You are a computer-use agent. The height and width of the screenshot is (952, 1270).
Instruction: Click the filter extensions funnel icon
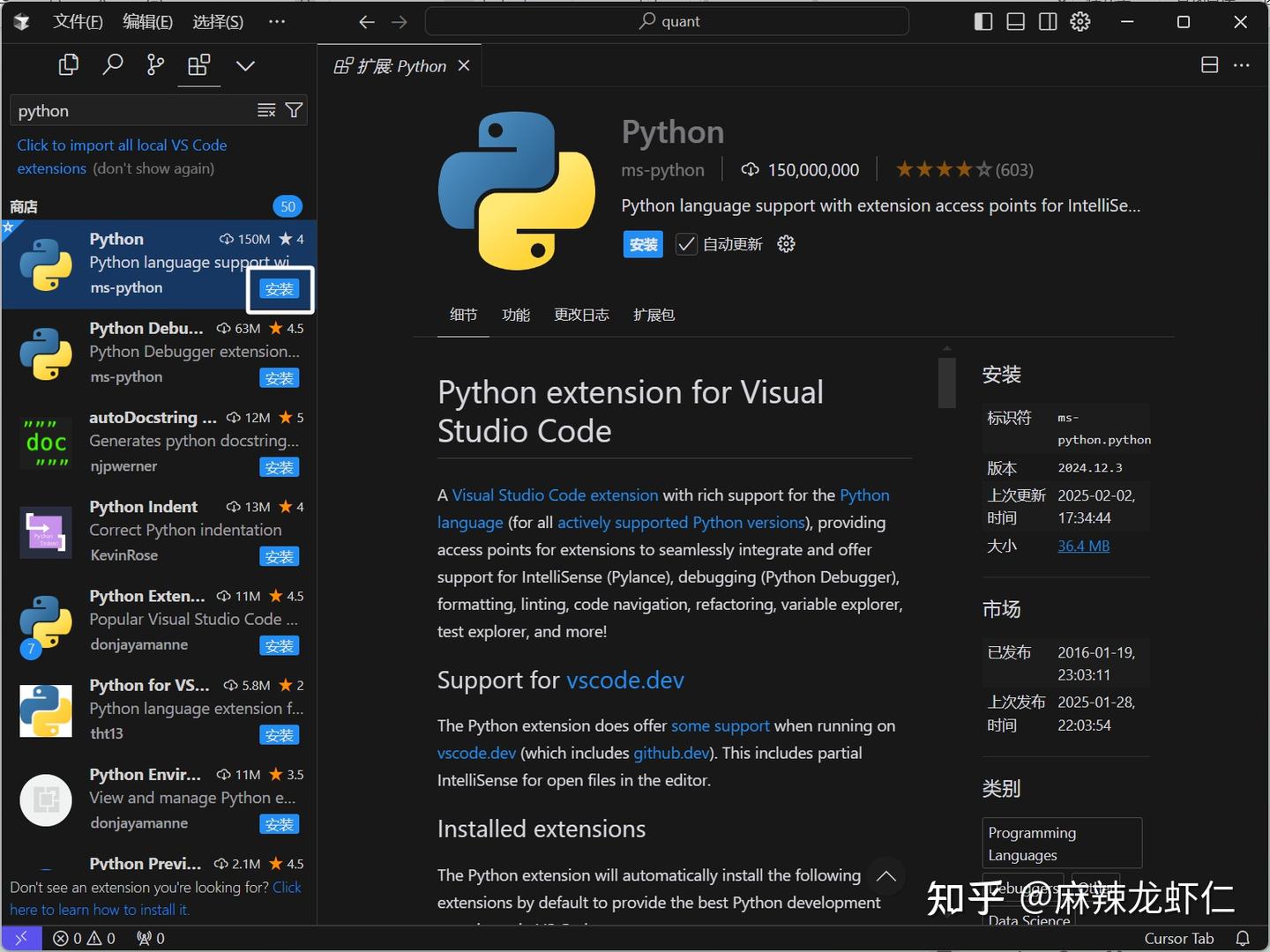pos(295,110)
